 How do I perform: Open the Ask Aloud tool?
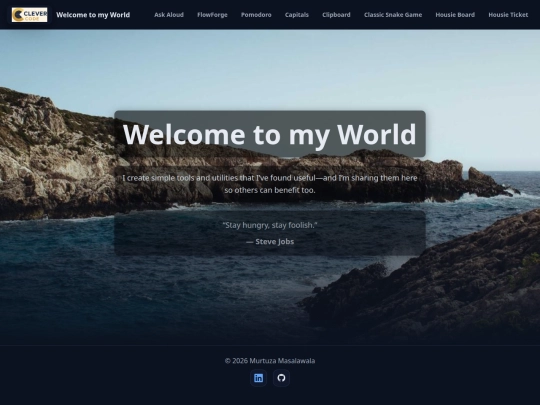(169, 15)
